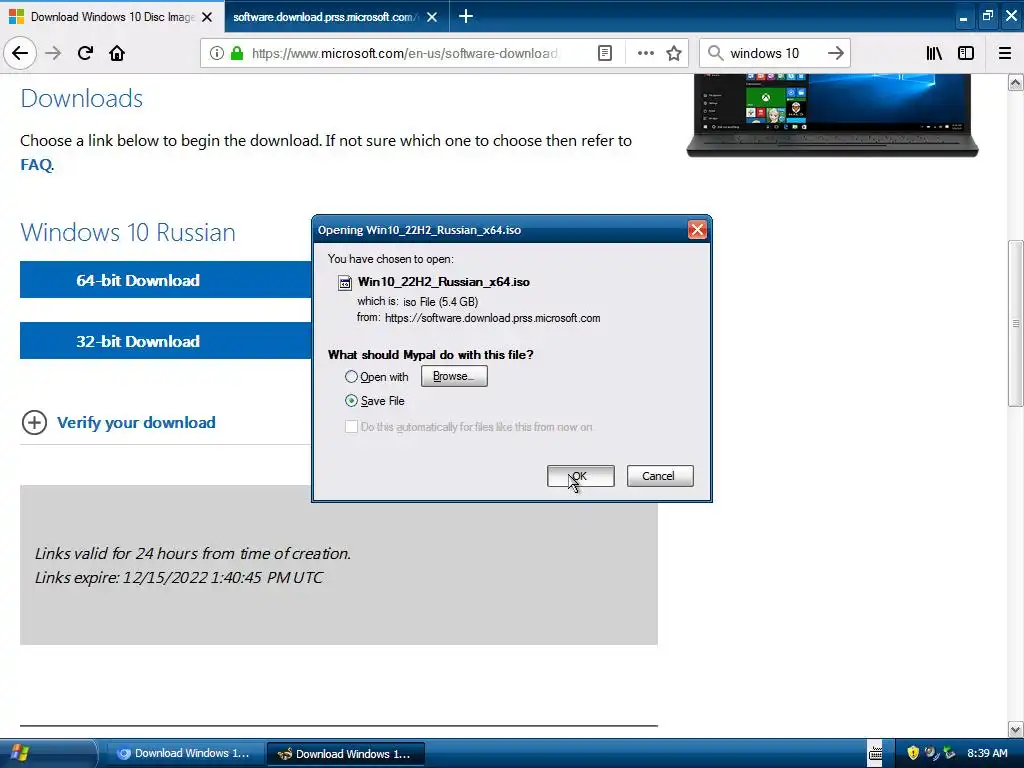Viewport: 1024px width, 768px height.
Task: Click the Downloads heading
Action: pyautogui.click(x=82, y=99)
